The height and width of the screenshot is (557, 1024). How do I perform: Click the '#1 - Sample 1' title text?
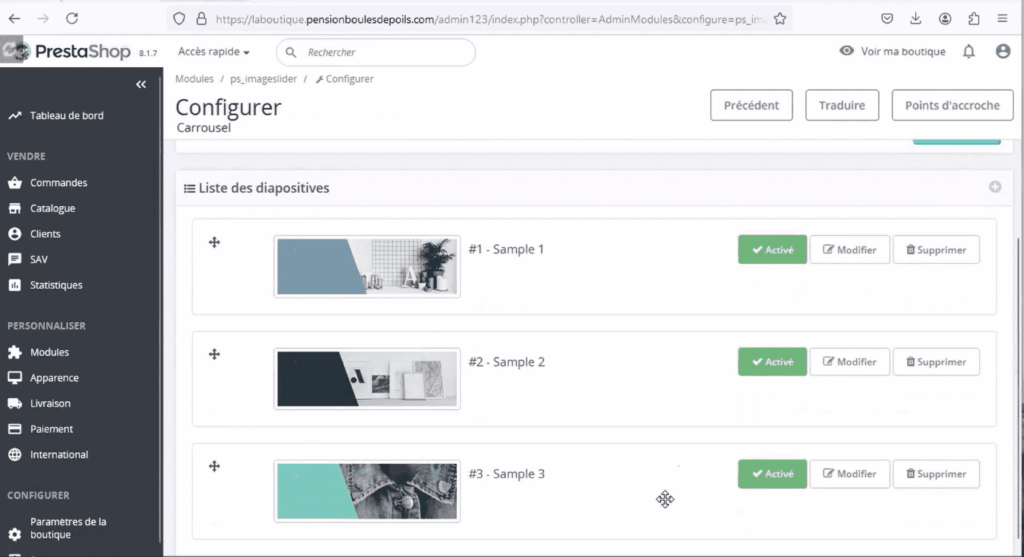coord(506,249)
